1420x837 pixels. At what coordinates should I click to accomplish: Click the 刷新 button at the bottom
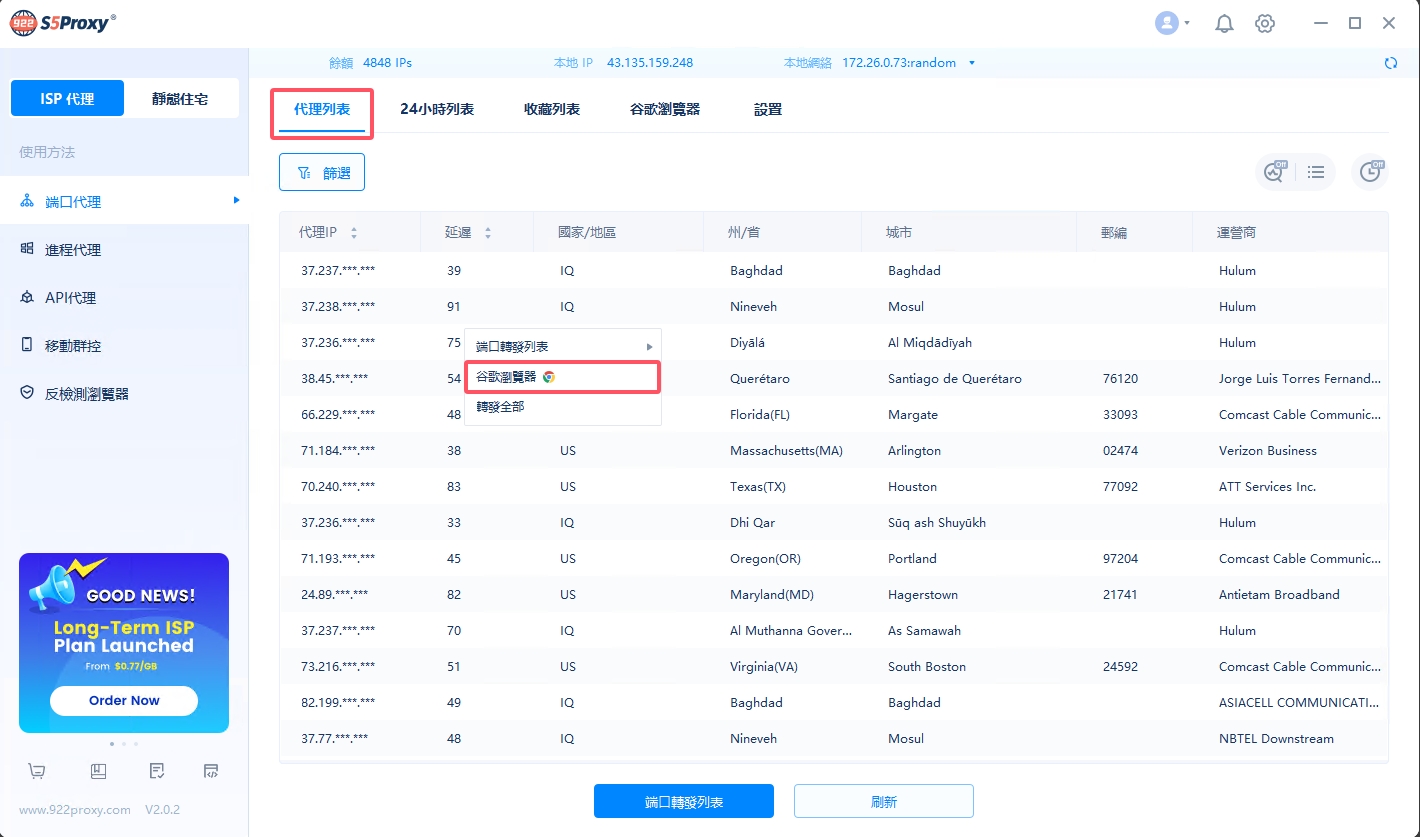coord(883,802)
